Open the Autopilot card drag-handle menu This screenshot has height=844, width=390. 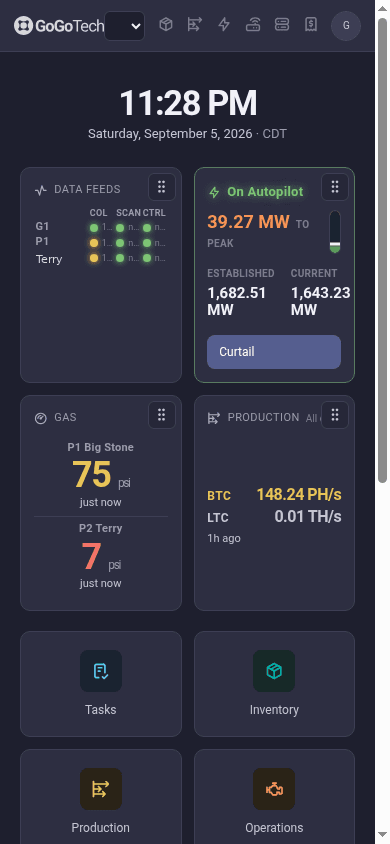(335, 187)
